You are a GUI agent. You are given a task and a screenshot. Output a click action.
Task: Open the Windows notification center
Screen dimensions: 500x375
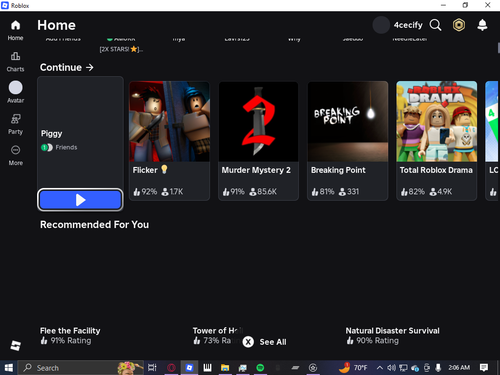484,368
